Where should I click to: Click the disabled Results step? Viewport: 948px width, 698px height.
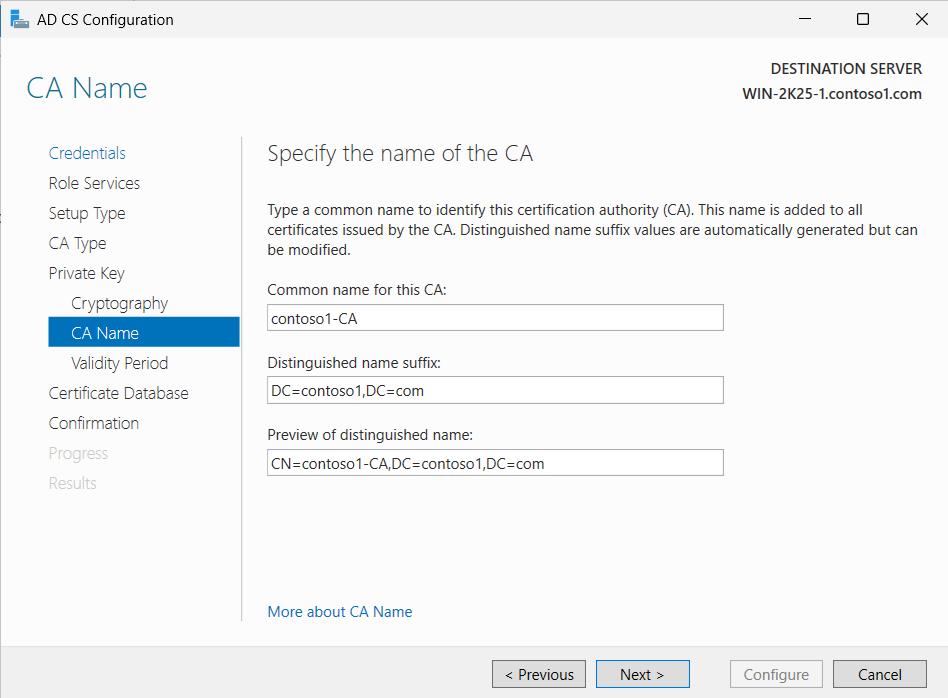point(73,483)
